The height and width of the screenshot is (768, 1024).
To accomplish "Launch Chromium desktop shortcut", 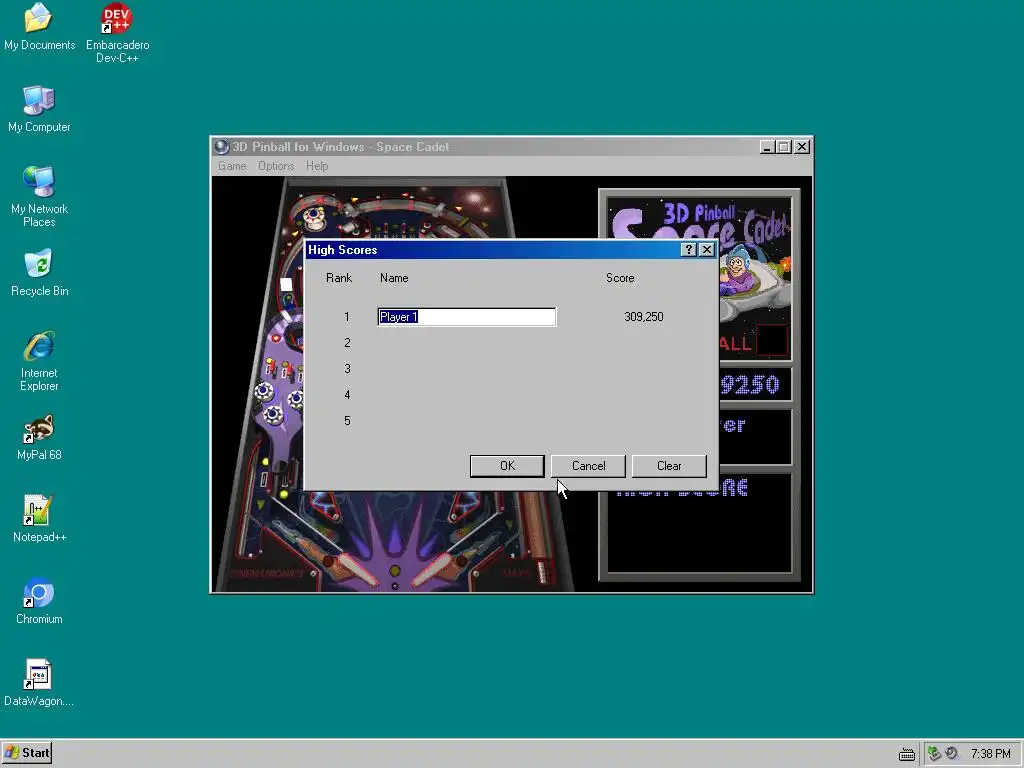I will pos(39,601).
